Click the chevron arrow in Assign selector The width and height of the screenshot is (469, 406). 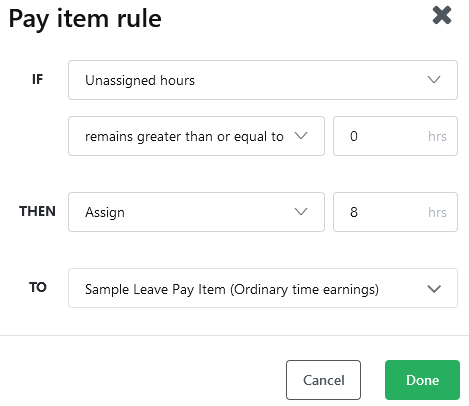301,212
